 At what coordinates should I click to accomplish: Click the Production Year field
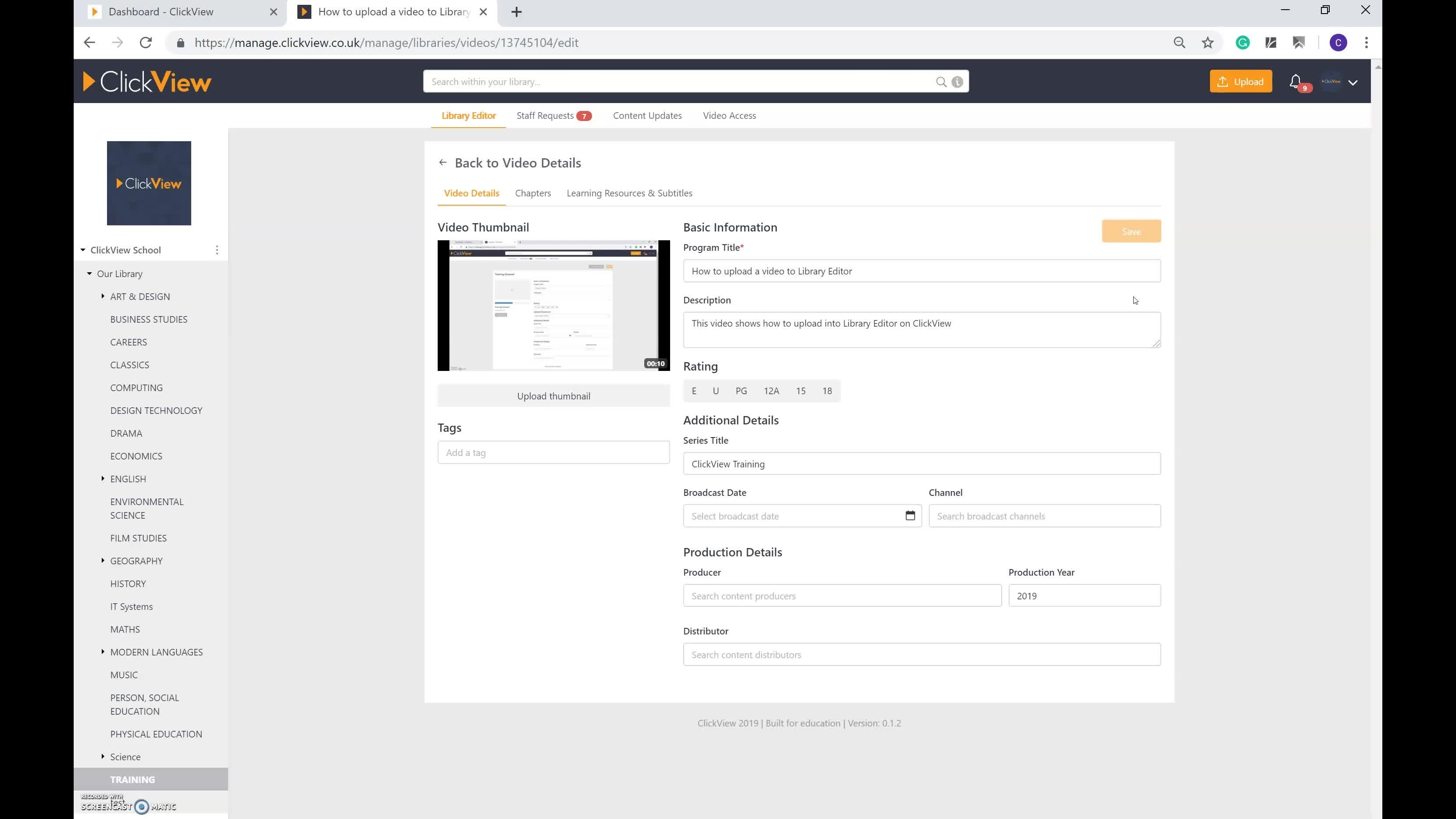[1085, 596]
